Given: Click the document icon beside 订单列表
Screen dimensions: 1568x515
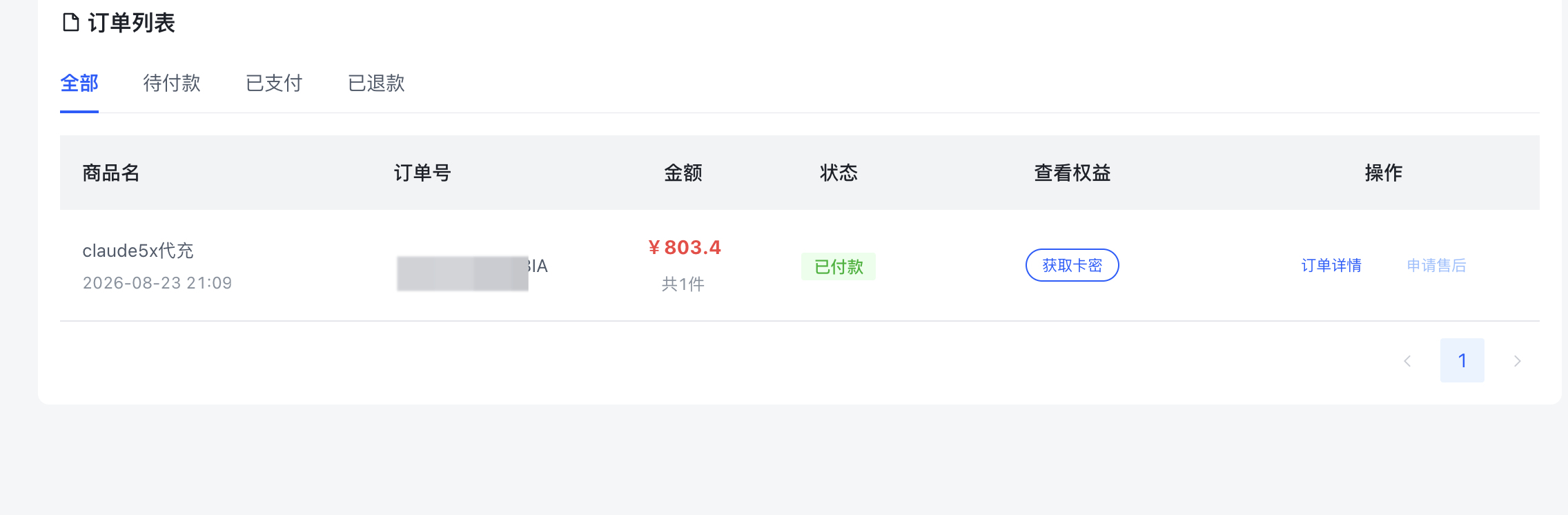Looking at the screenshot, I should [x=71, y=23].
